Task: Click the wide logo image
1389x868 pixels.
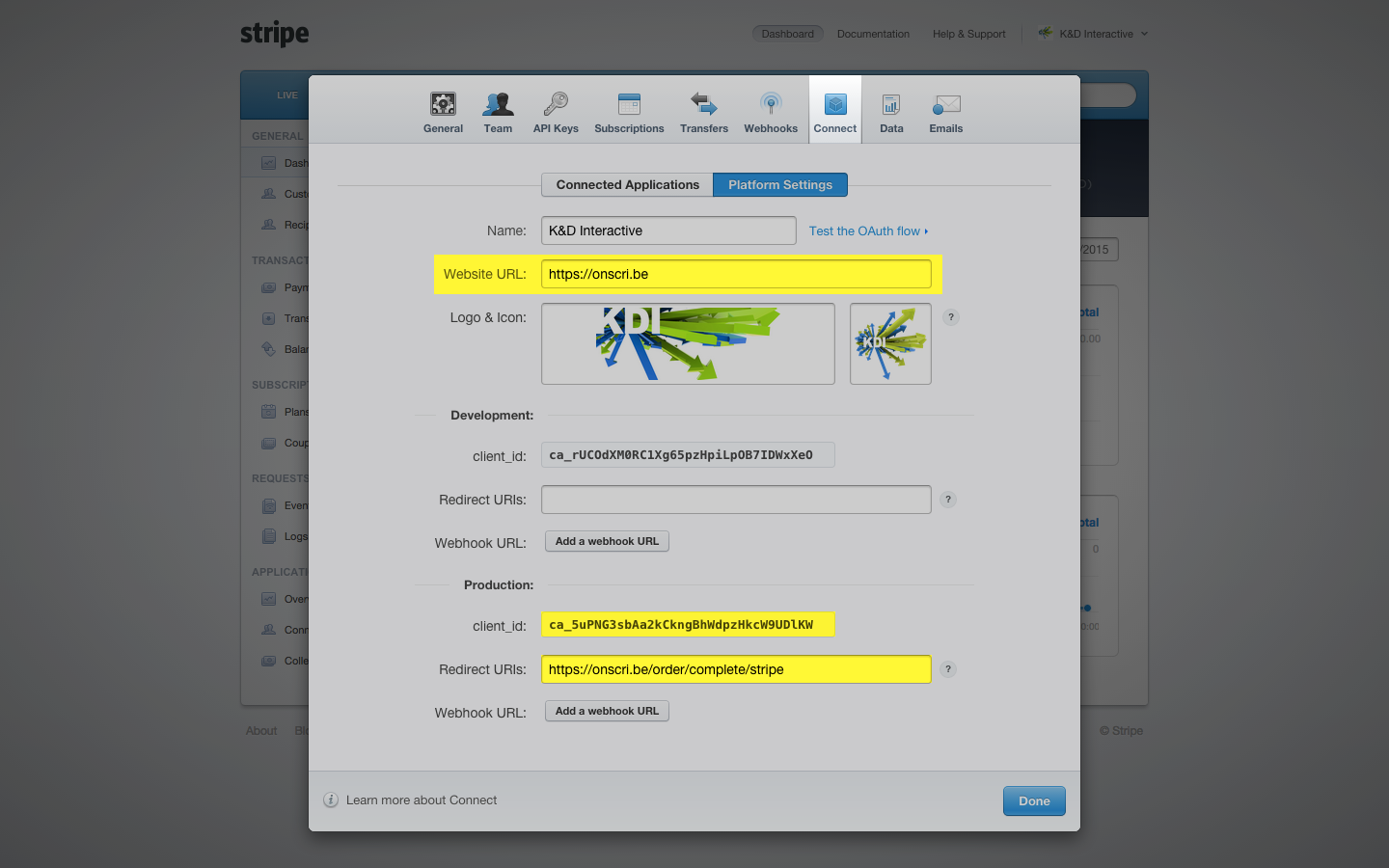Action: (688, 344)
